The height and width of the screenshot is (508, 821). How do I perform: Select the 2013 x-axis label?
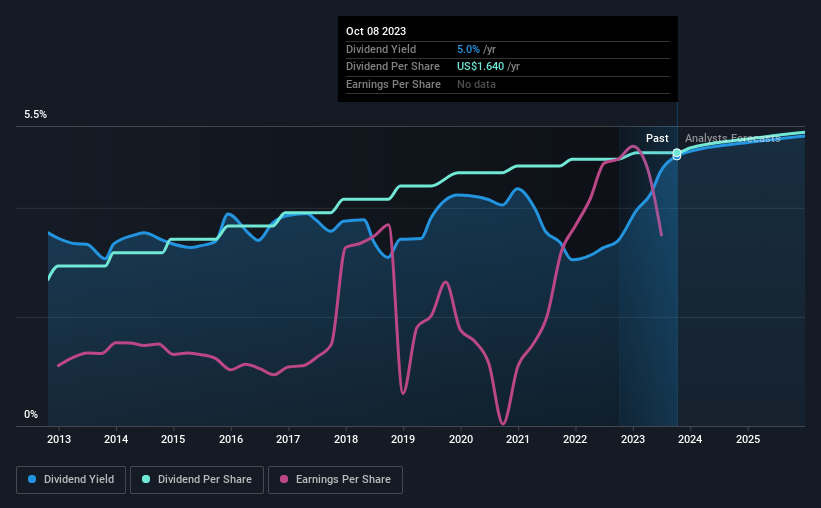(59, 439)
